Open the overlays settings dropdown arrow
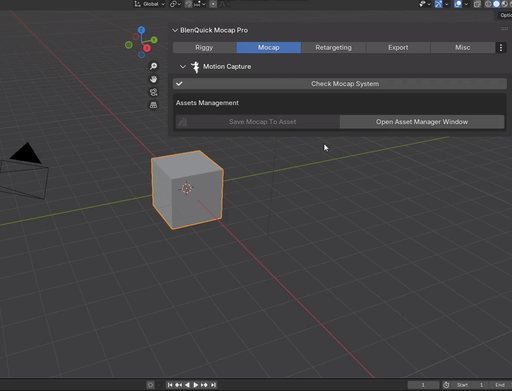This screenshot has height=391, width=512. pyautogui.click(x=466, y=4)
